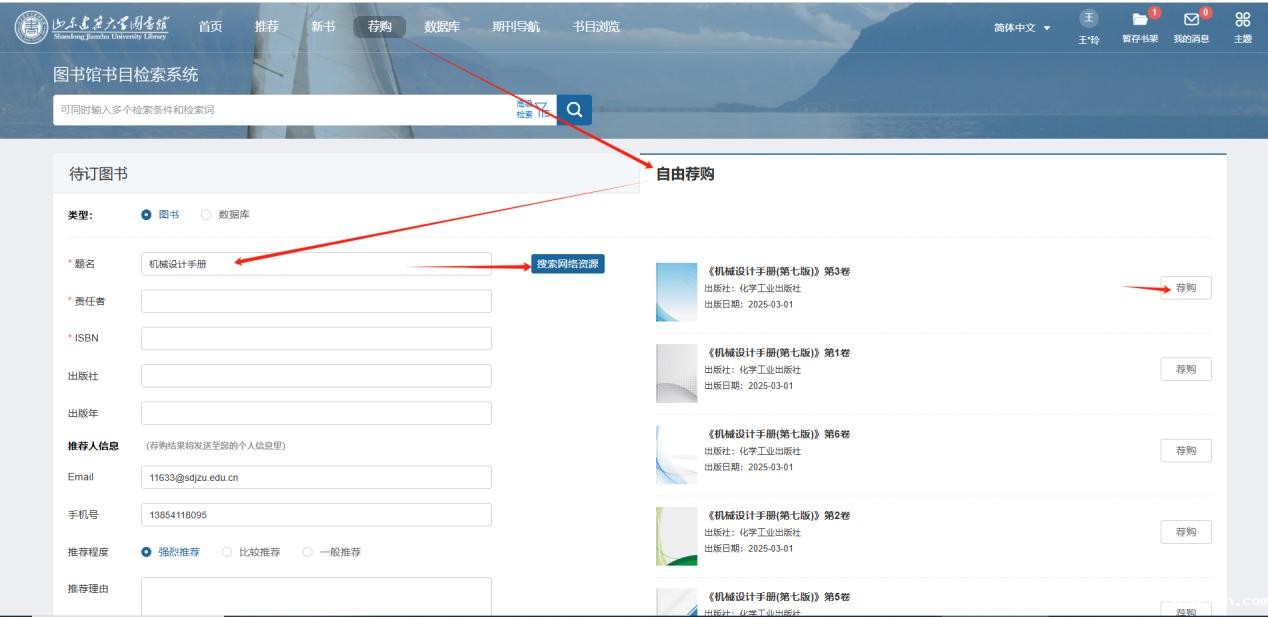
Task: Open the 暂存书架 folder icon
Action: tap(1140, 20)
